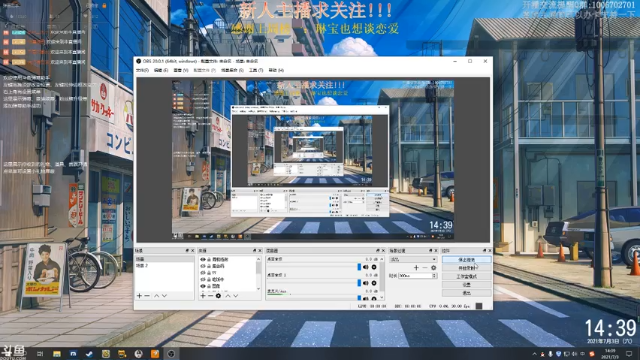Toggle visibility of the top source row
This screenshot has width=640, height=360.
click(x=203, y=259)
